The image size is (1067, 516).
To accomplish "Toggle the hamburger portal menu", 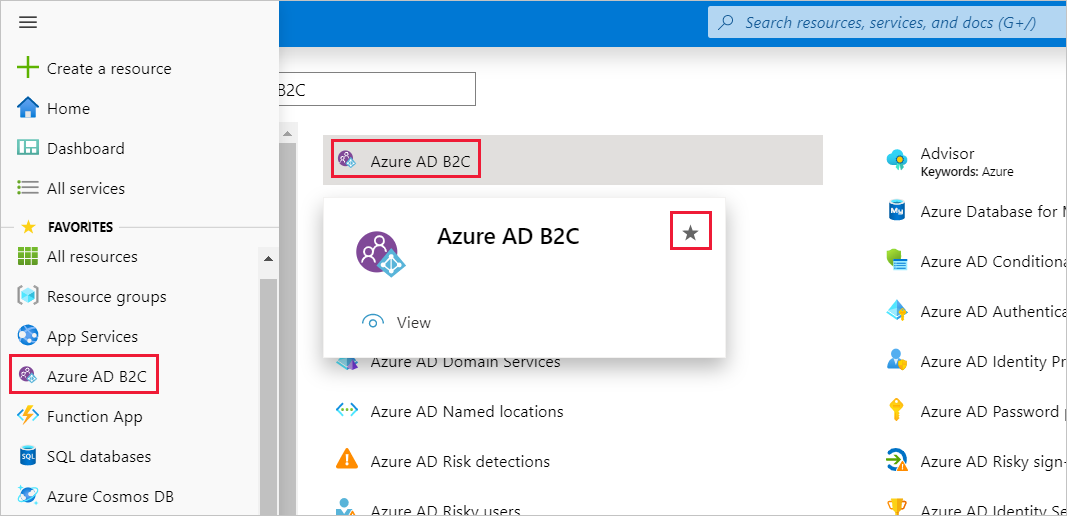I will [x=28, y=22].
